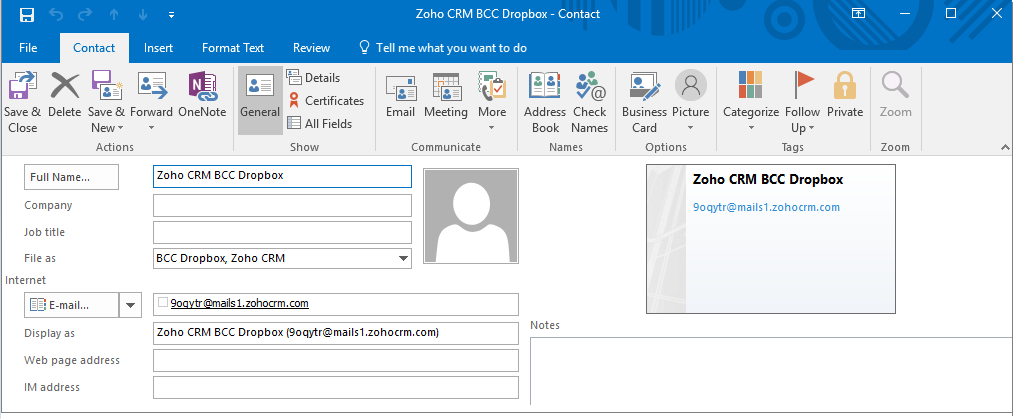This screenshot has height=419, width=1016.
Task: Click email address 9oqytr@mails1.zohocrm.com in E-mail field
Action: pos(239,303)
